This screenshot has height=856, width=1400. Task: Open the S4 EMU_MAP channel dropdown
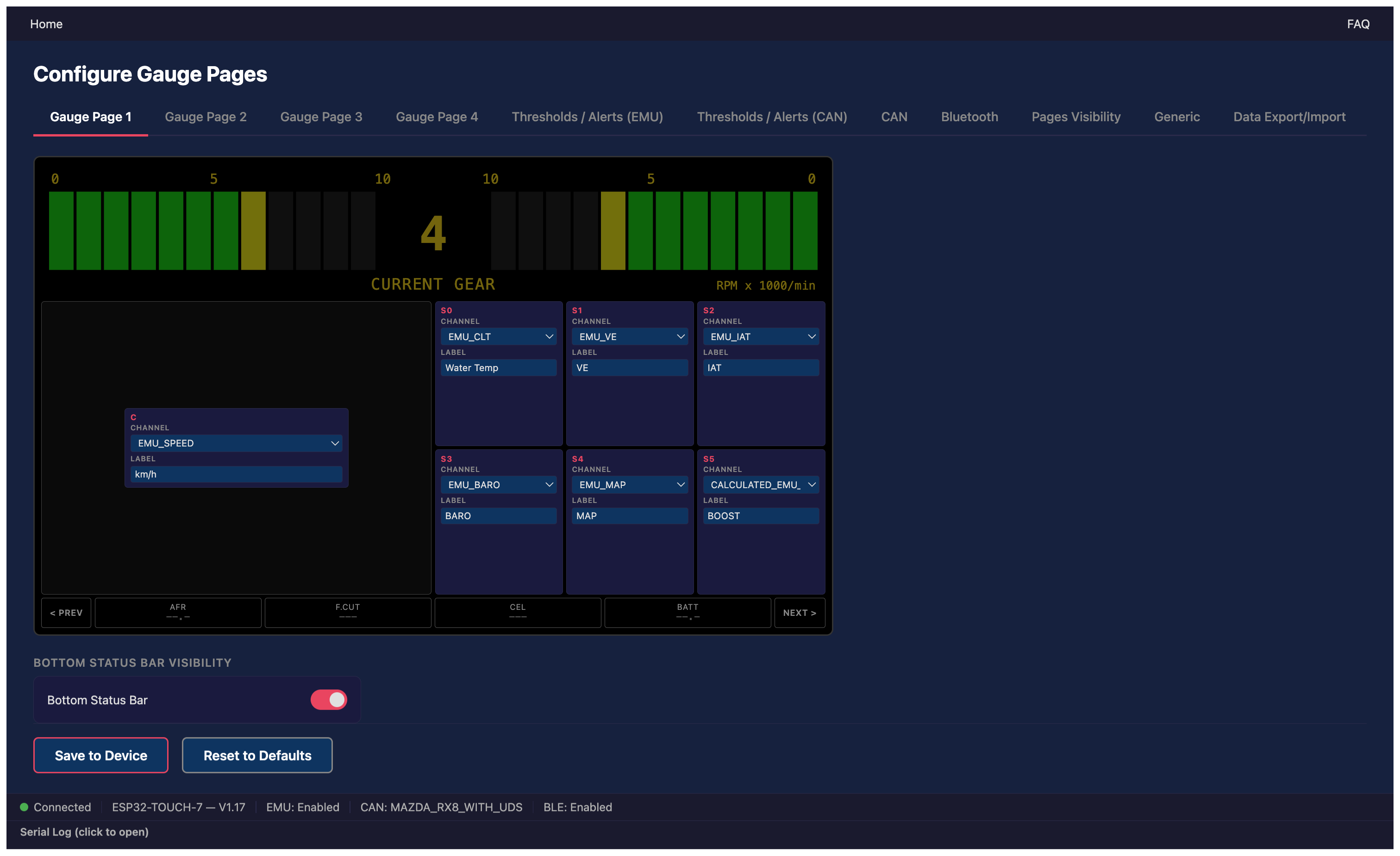630,484
